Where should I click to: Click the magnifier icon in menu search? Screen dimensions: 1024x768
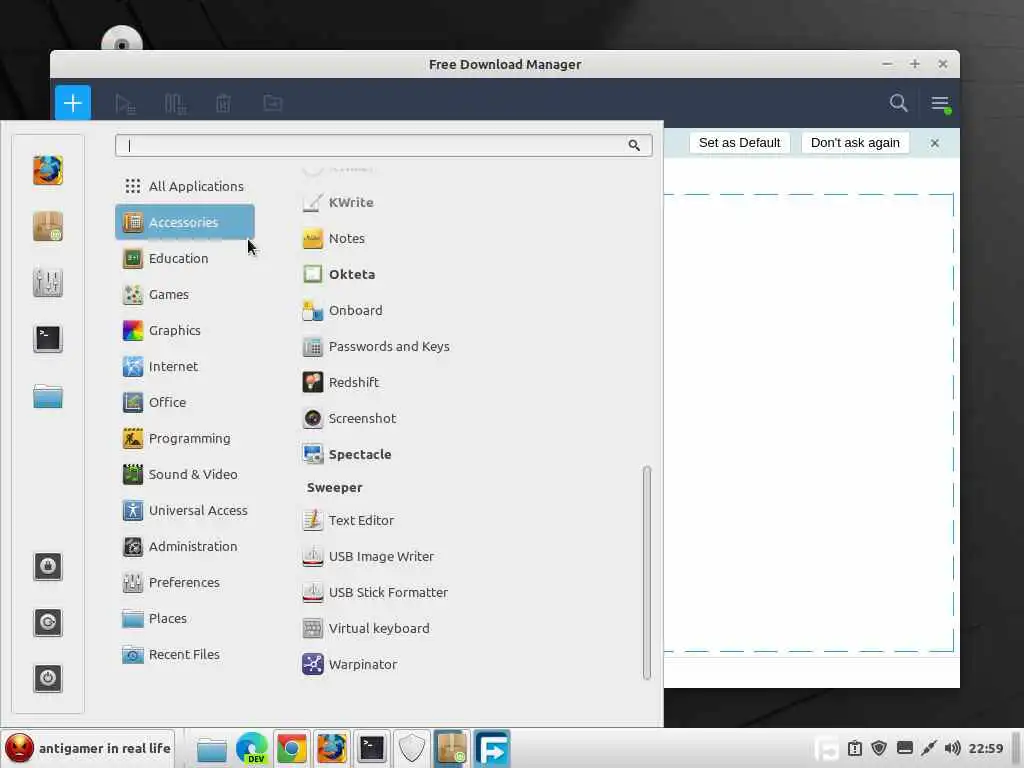pyautogui.click(x=633, y=145)
